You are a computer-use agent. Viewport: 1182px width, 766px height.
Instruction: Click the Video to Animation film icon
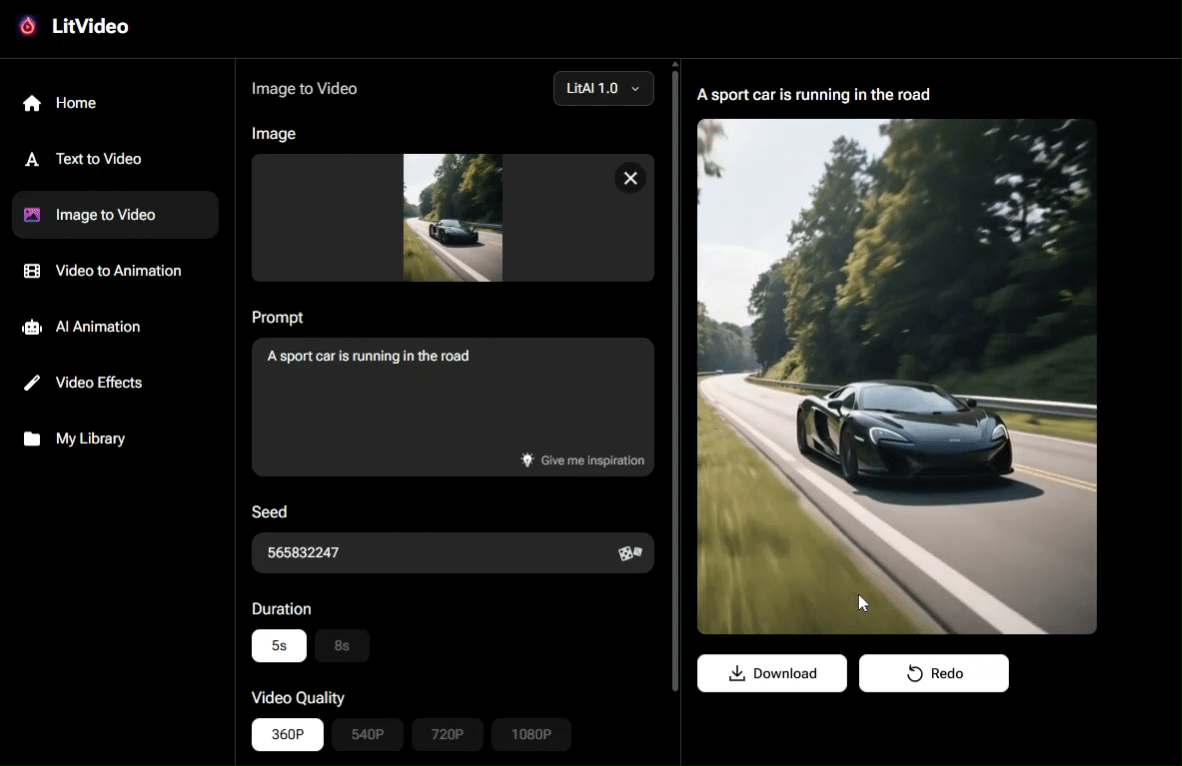click(x=32, y=271)
